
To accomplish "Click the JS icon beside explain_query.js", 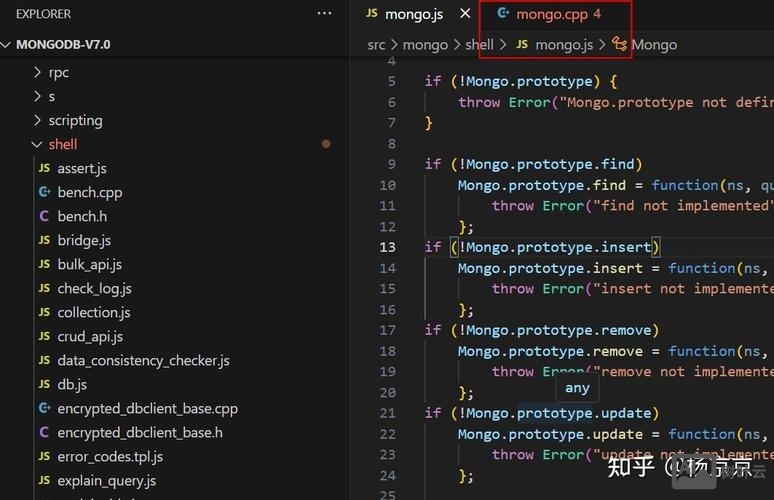I will click(x=44, y=480).
